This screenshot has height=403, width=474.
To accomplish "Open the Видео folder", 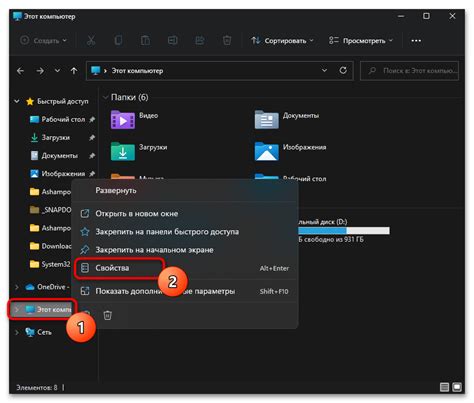I will (134, 120).
